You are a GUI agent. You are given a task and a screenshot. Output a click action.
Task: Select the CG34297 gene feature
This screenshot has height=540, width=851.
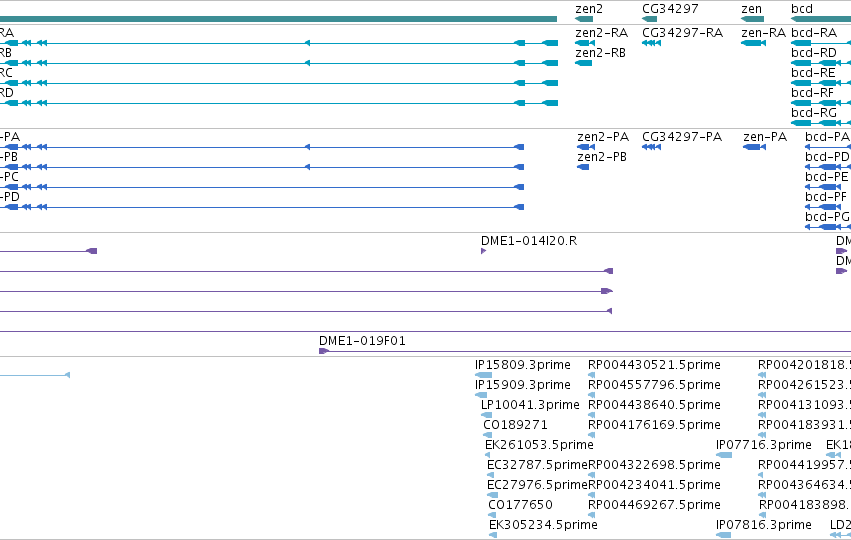[x=649, y=19]
